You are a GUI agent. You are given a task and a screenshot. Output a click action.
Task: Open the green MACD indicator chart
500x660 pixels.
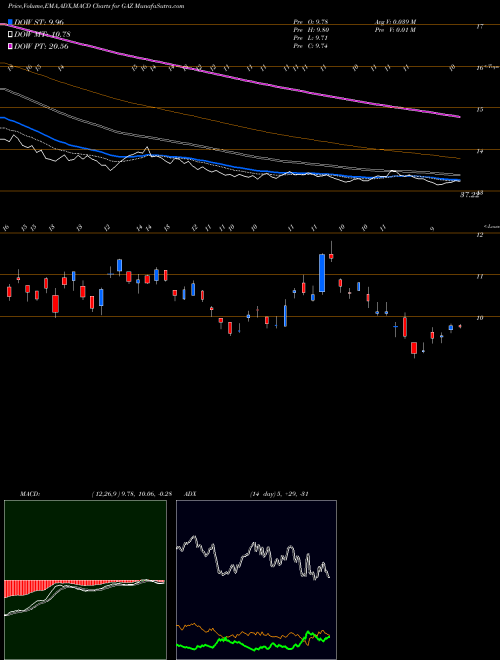[85, 580]
